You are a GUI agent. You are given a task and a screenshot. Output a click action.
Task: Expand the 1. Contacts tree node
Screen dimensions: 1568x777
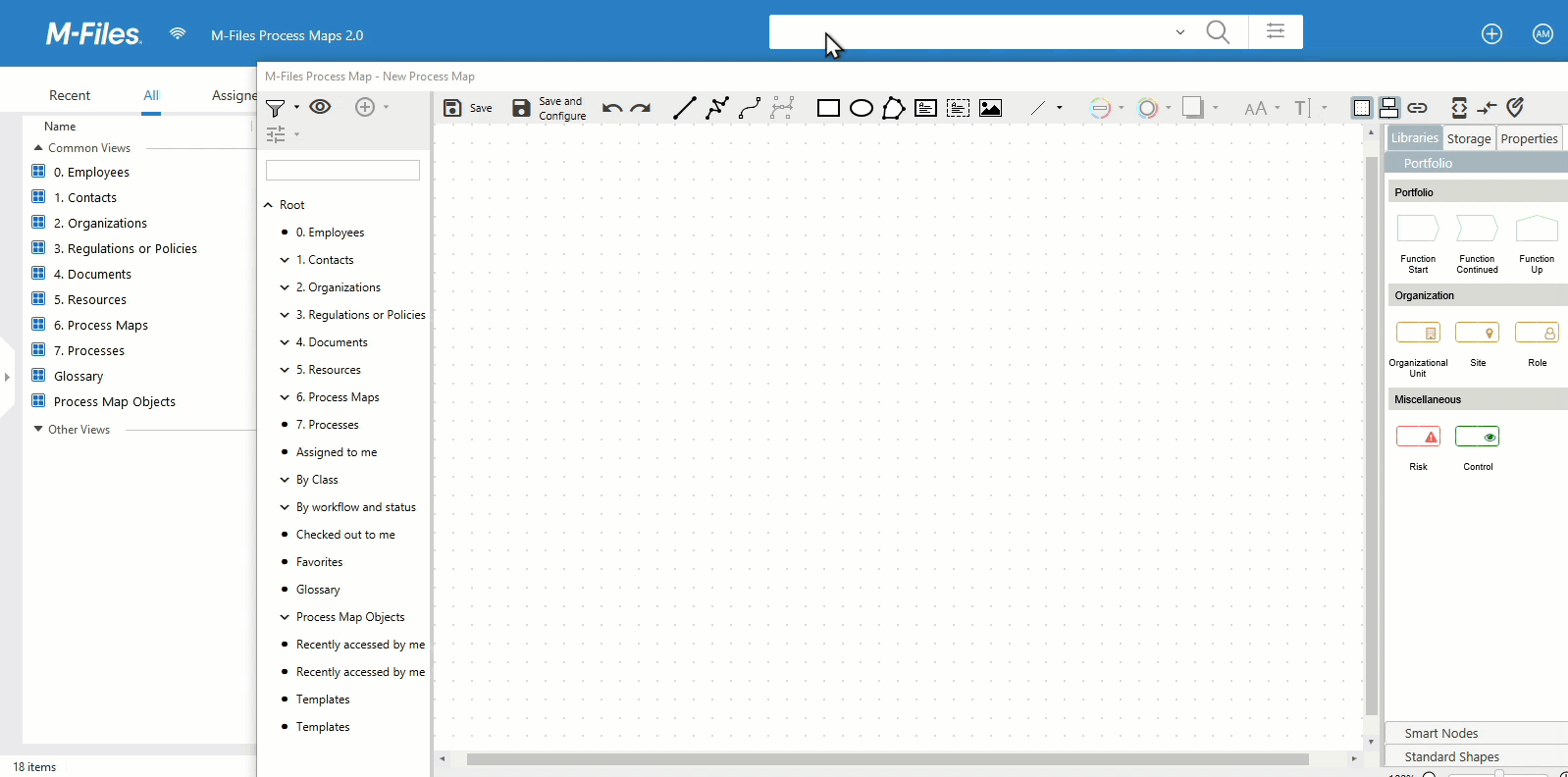pos(285,260)
